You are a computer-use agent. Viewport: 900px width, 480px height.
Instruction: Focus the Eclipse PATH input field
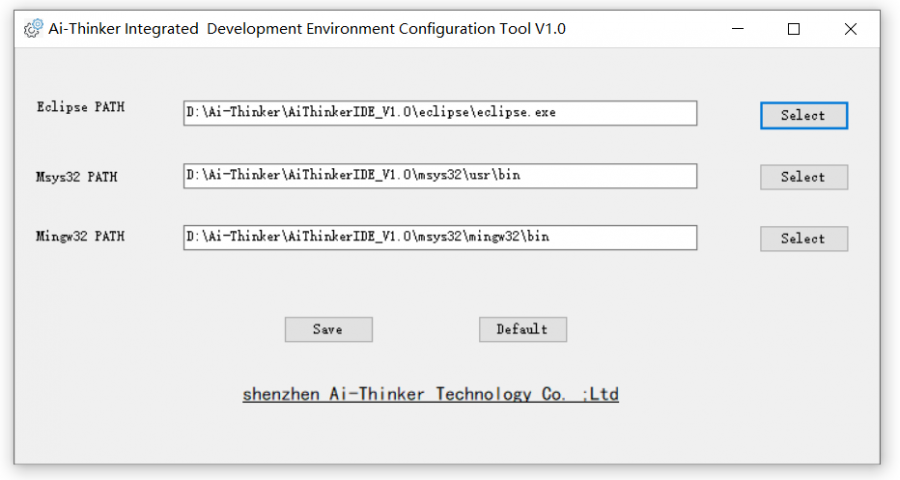(x=440, y=113)
